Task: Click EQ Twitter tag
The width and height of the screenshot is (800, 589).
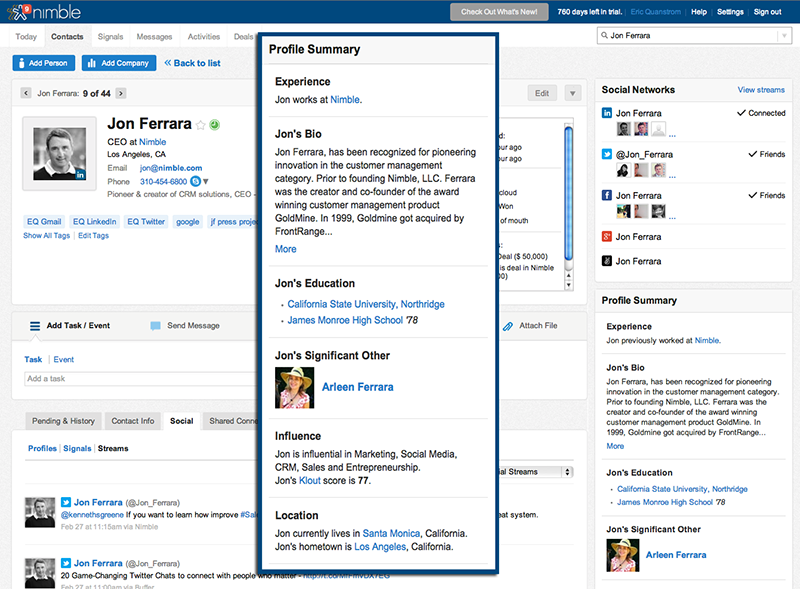Action: [146, 222]
